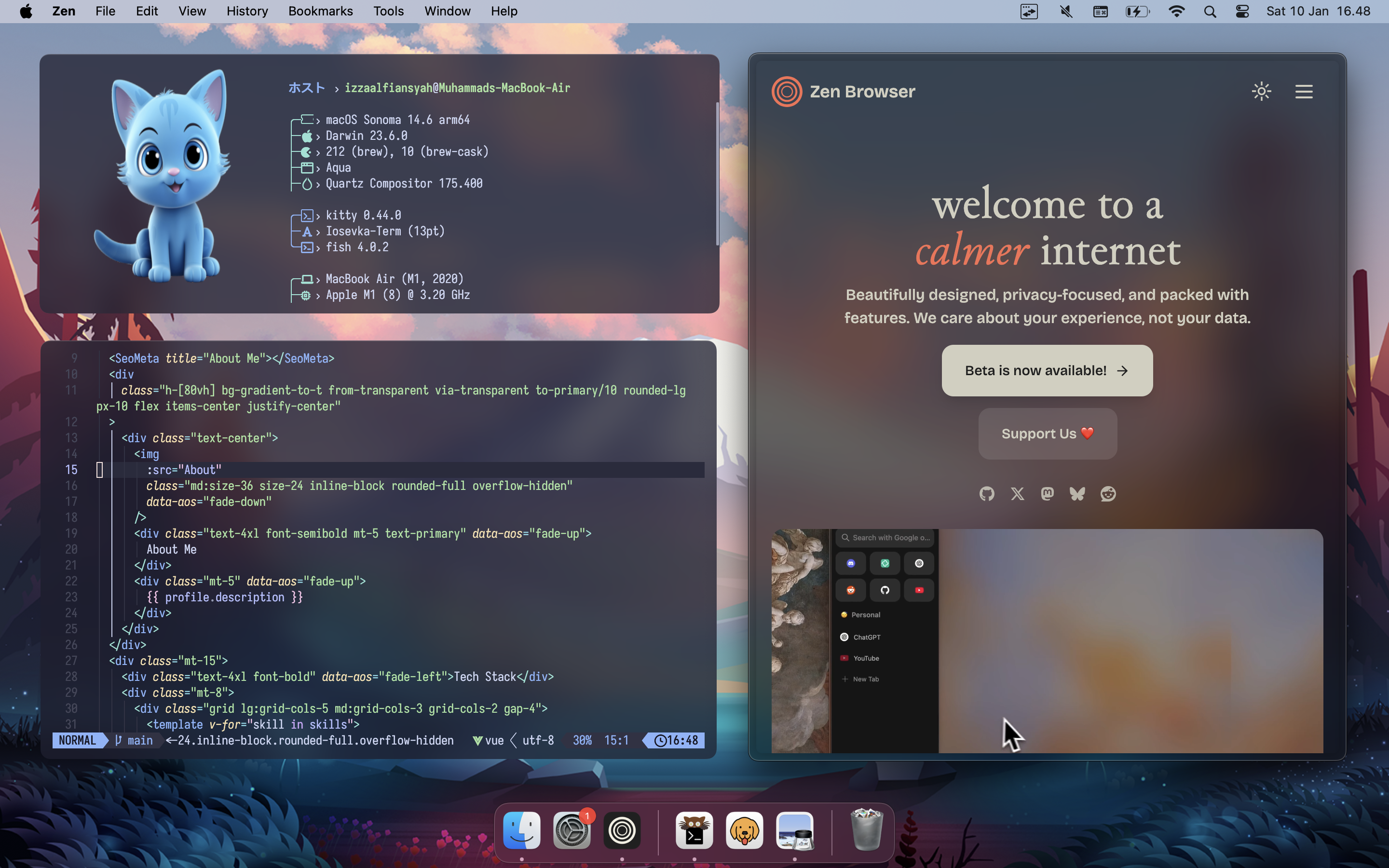This screenshot has width=1389, height=868.
Task: Open the Wi-Fi menu bar dropdown
Action: click(1176, 12)
